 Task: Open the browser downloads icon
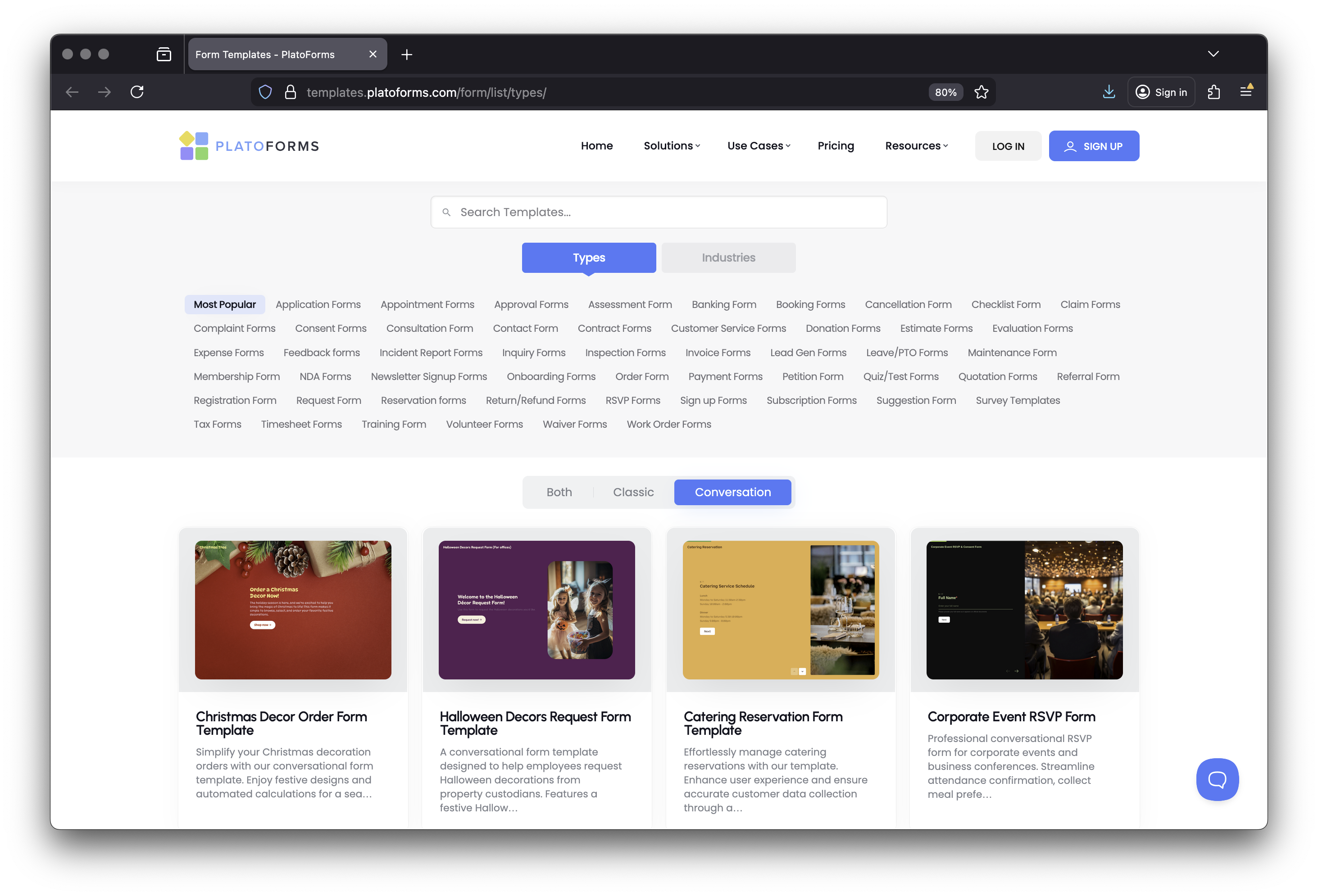1109,91
